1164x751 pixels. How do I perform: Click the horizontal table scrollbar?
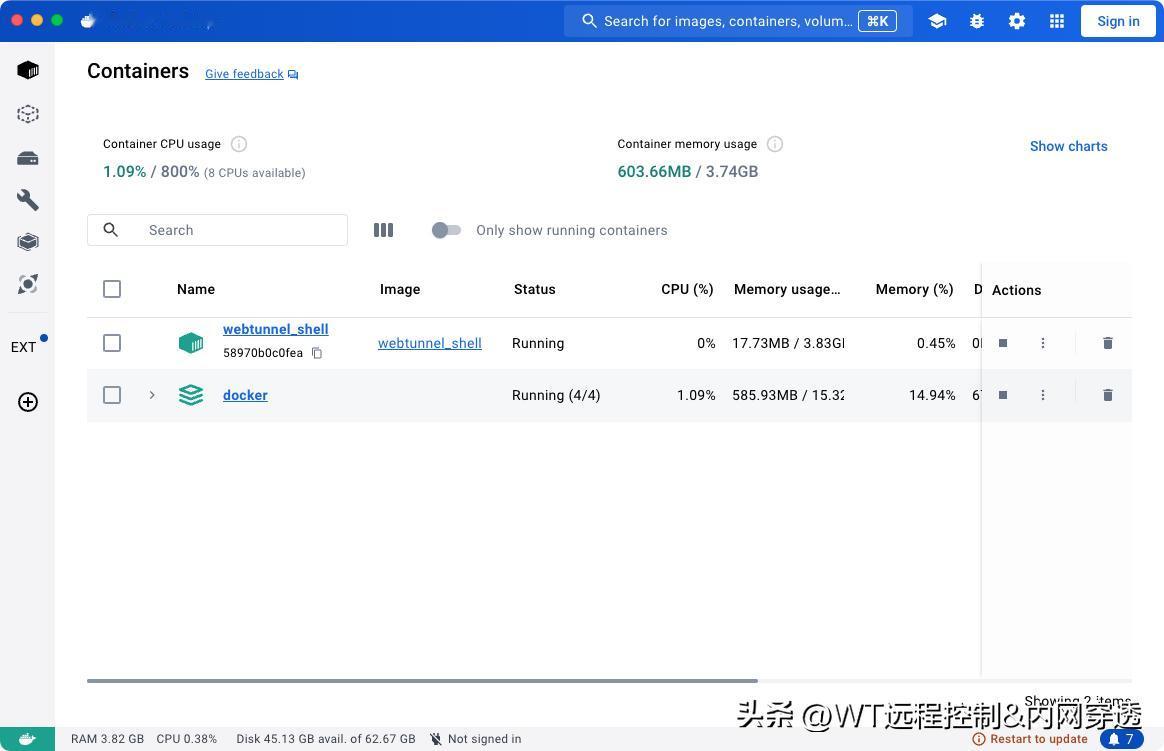(x=422, y=681)
